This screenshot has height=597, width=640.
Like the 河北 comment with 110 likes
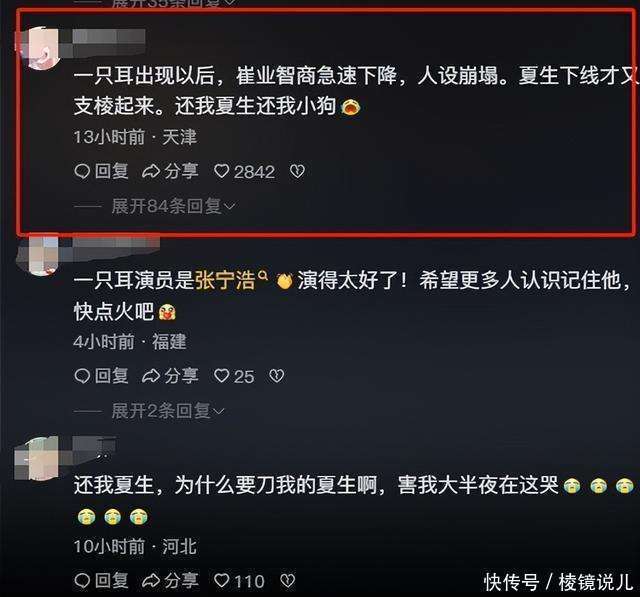239,581
